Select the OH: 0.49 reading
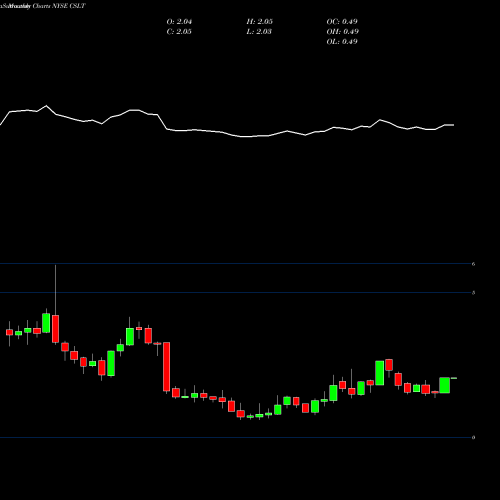 point(343,32)
